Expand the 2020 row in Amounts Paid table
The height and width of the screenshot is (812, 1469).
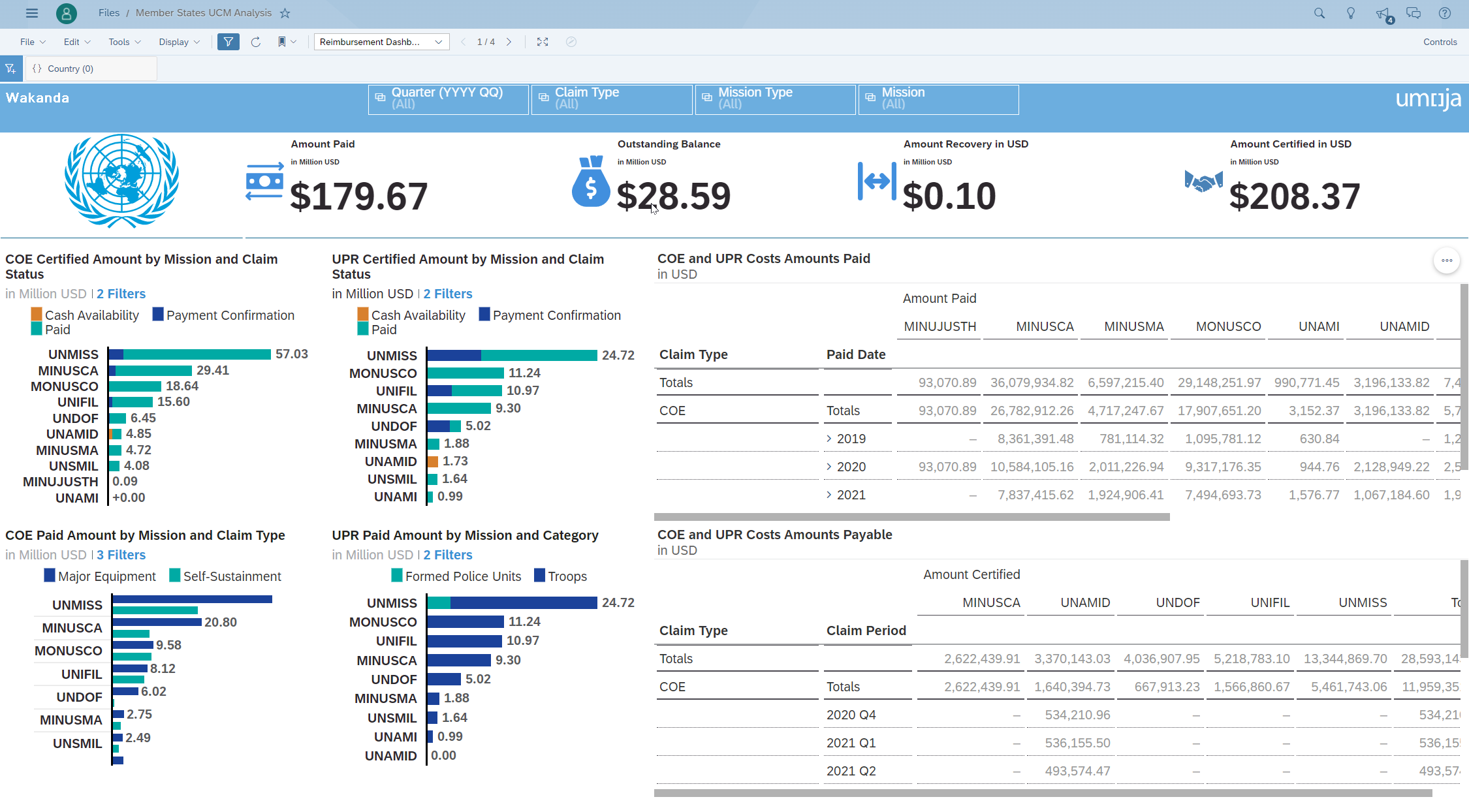click(829, 467)
